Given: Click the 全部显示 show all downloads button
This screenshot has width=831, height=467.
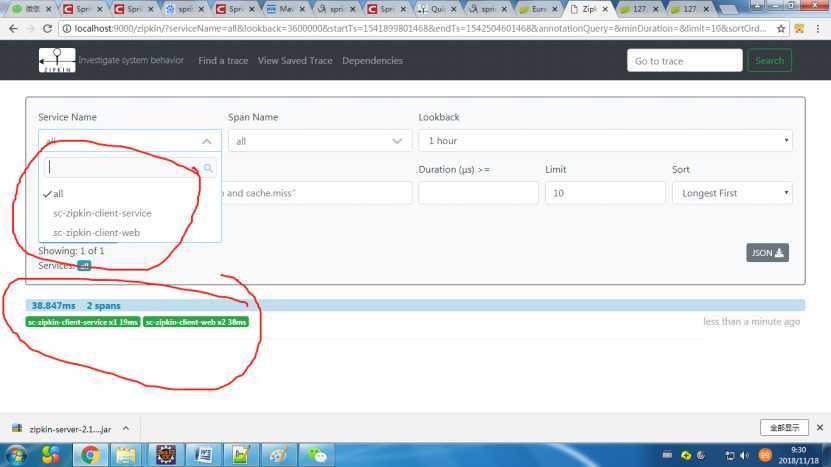Looking at the screenshot, I should 784,427.
